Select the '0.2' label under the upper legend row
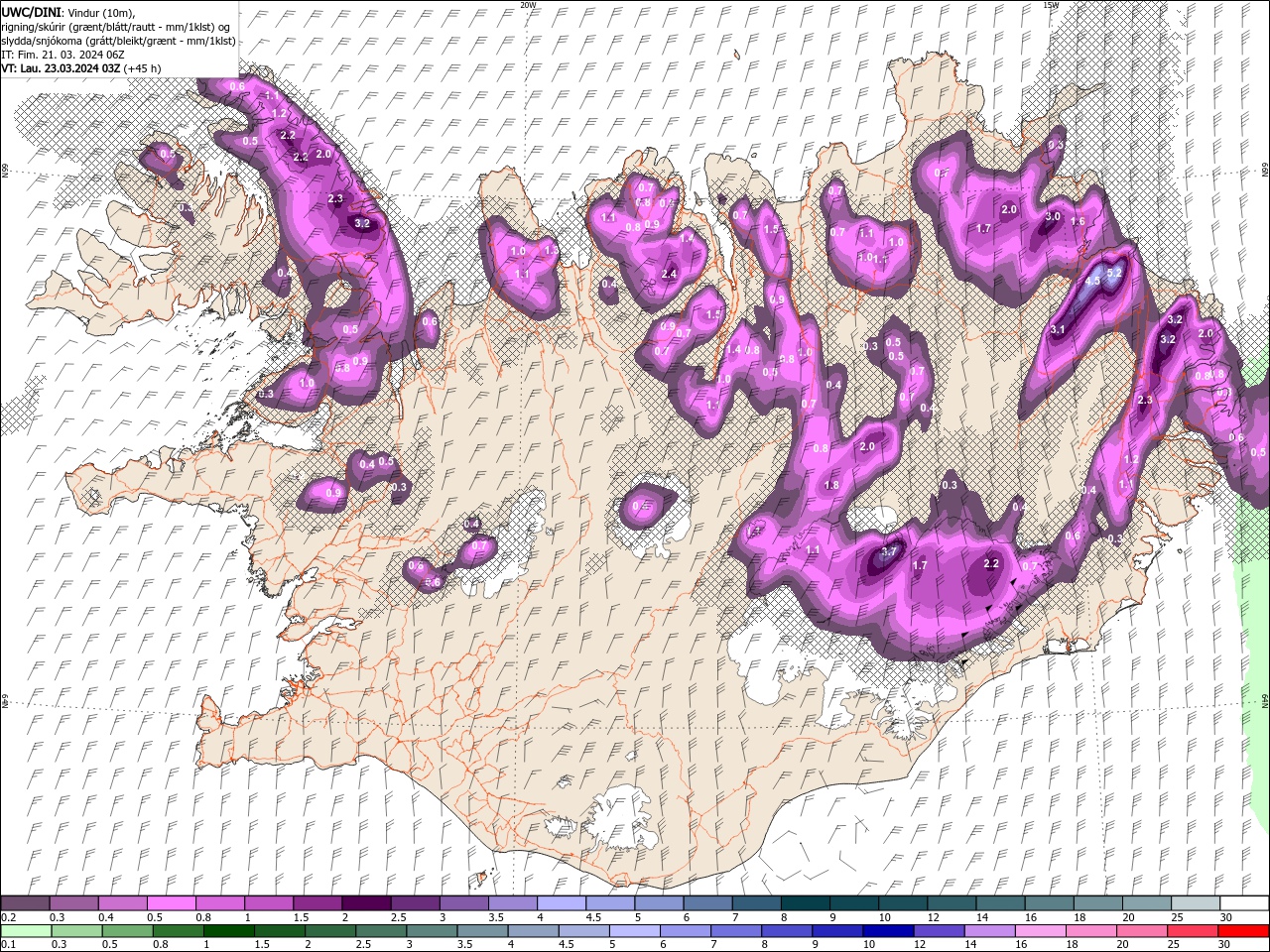1270x952 pixels. coord(7,917)
